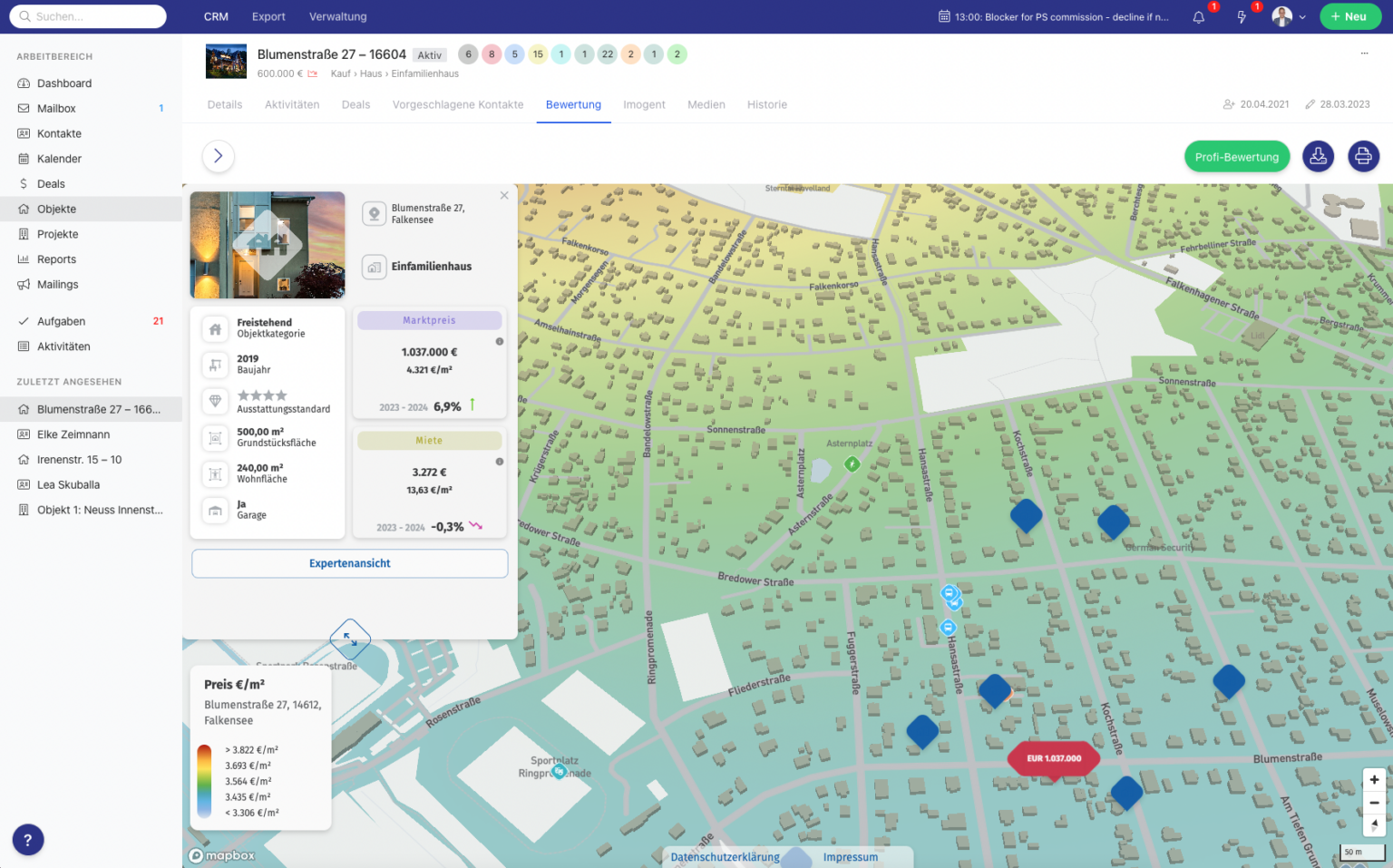
Task: Open the Expertenansicht view
Action: [x=349, y=564]
